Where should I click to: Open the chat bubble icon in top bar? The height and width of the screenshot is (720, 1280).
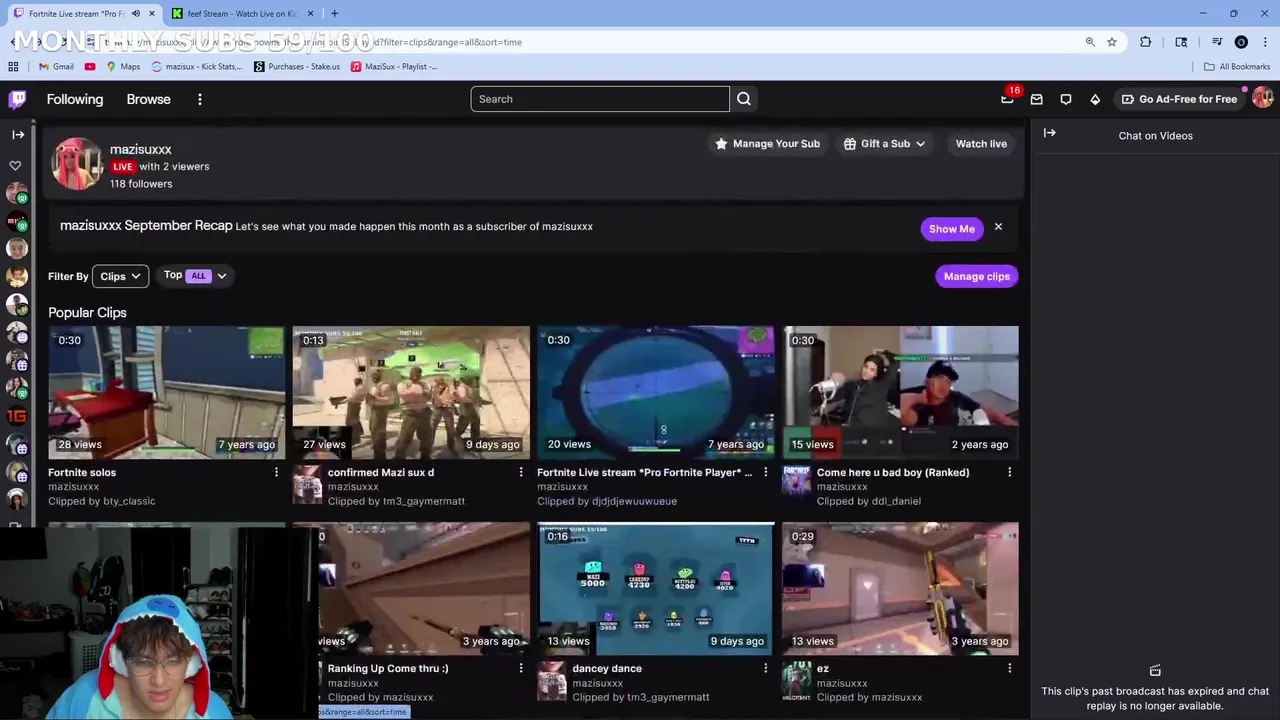click(x=1066, y=99)
